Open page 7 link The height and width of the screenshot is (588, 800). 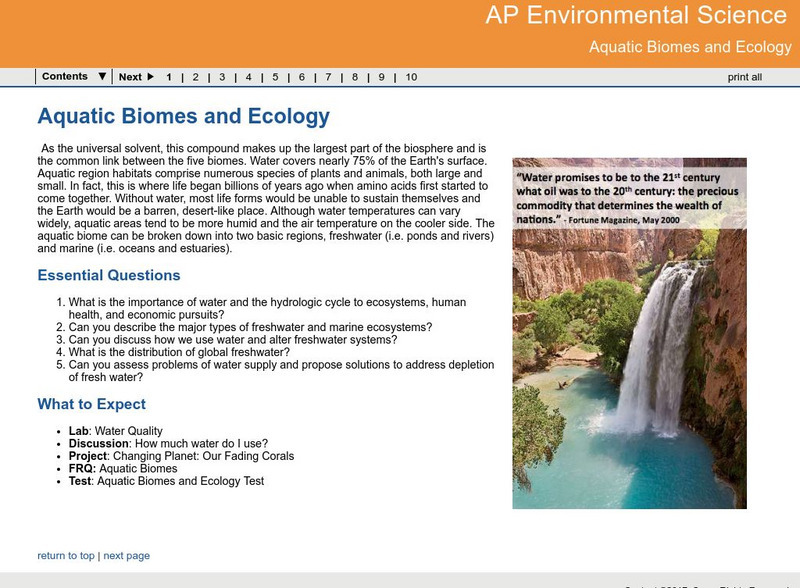pos(328,77)
